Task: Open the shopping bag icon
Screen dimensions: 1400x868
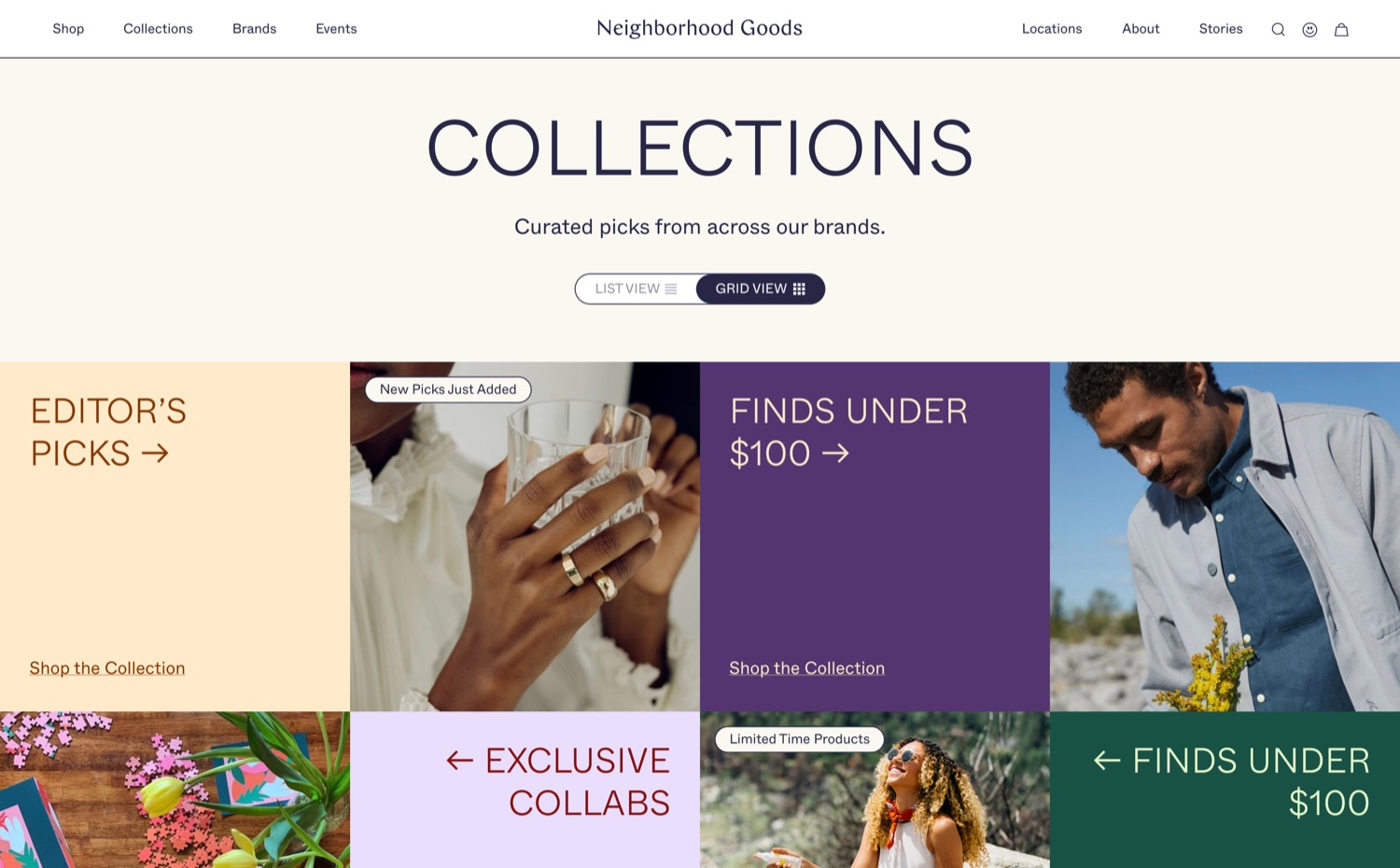Action: click(1341, 30)
